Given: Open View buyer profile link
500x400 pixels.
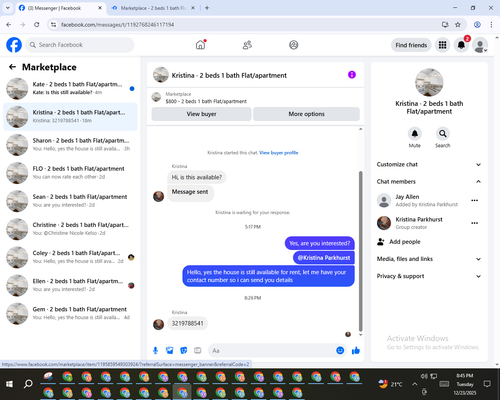Looking at the screenshot, I should point(279,153).
